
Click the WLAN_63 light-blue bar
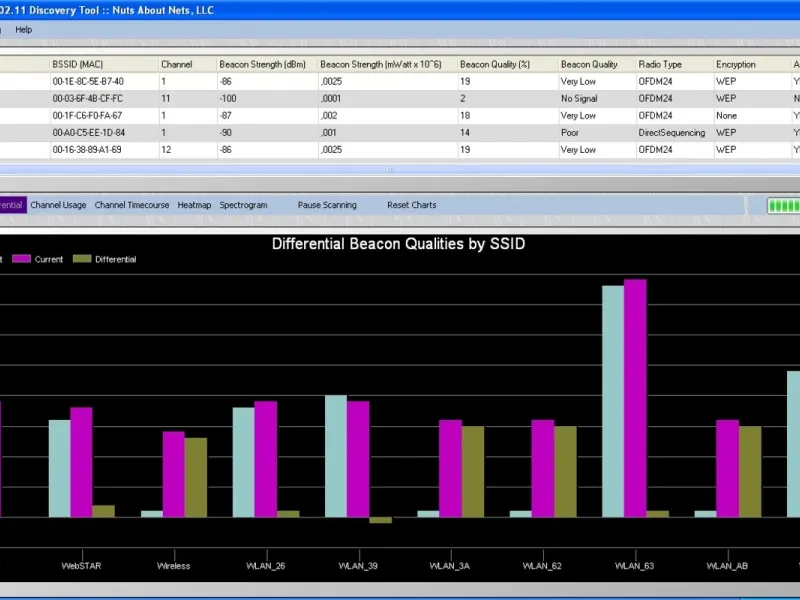(613, 402)
